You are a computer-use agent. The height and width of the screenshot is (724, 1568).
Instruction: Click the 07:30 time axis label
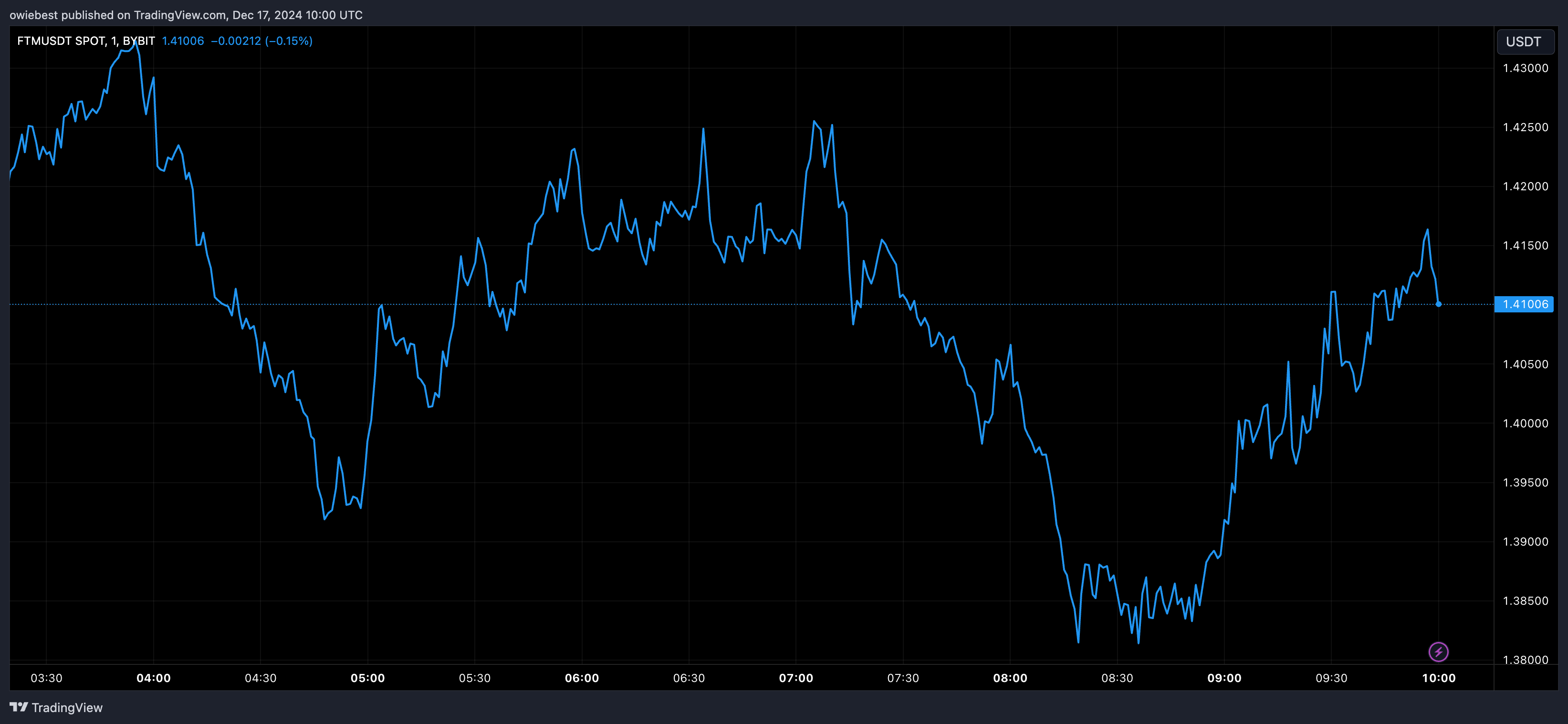click(903, 678)
